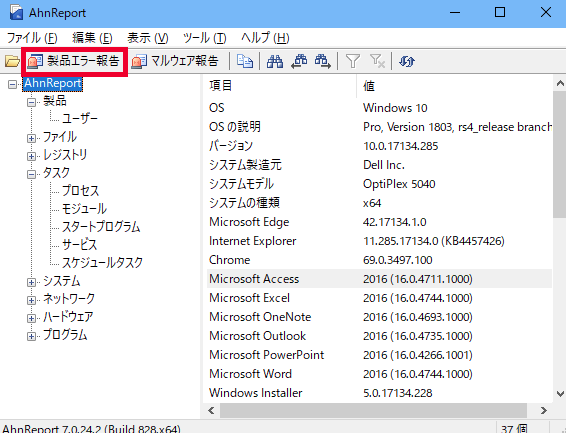Select the OS の説明 row

point(379,127)
